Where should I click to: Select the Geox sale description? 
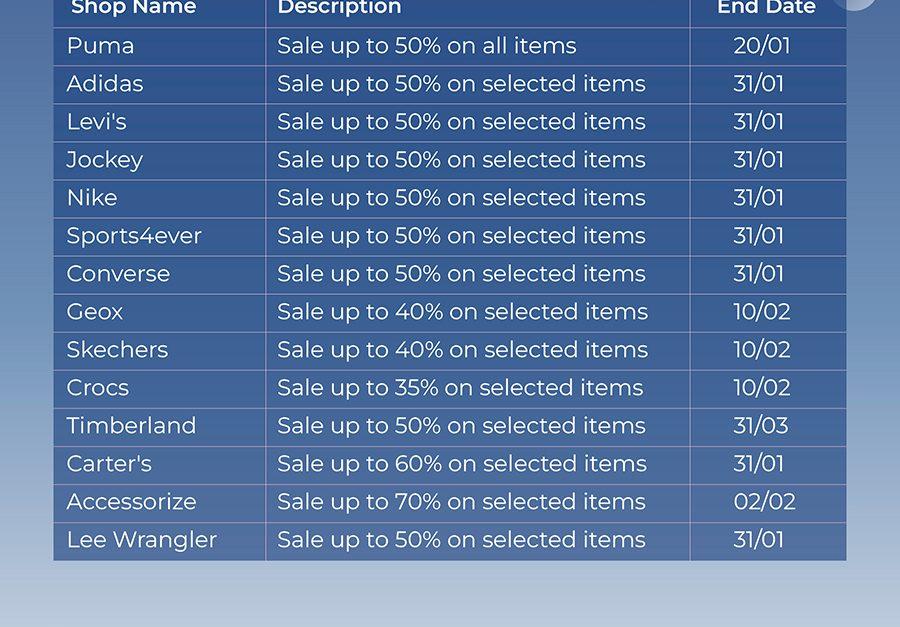tap(462, 312)
